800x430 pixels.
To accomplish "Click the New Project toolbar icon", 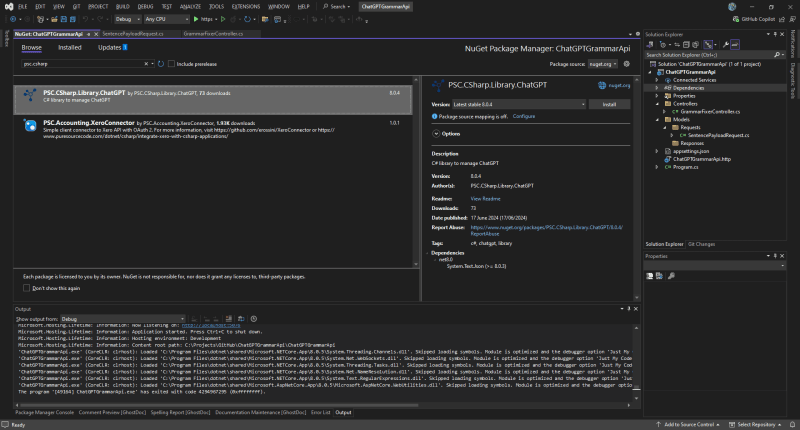I will 40,19.
